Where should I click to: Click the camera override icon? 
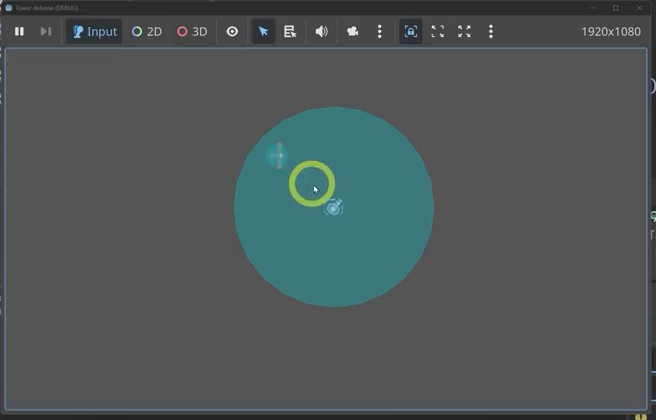(x=353, y=31)
